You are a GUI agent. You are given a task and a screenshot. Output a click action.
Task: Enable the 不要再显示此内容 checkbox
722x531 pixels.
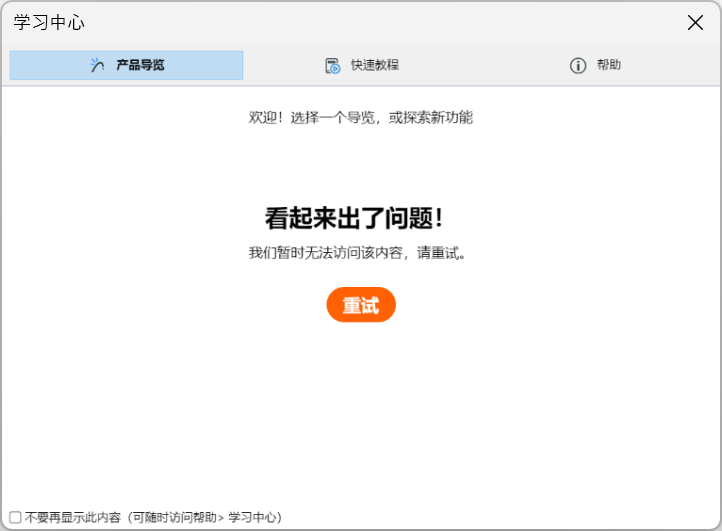15,517
